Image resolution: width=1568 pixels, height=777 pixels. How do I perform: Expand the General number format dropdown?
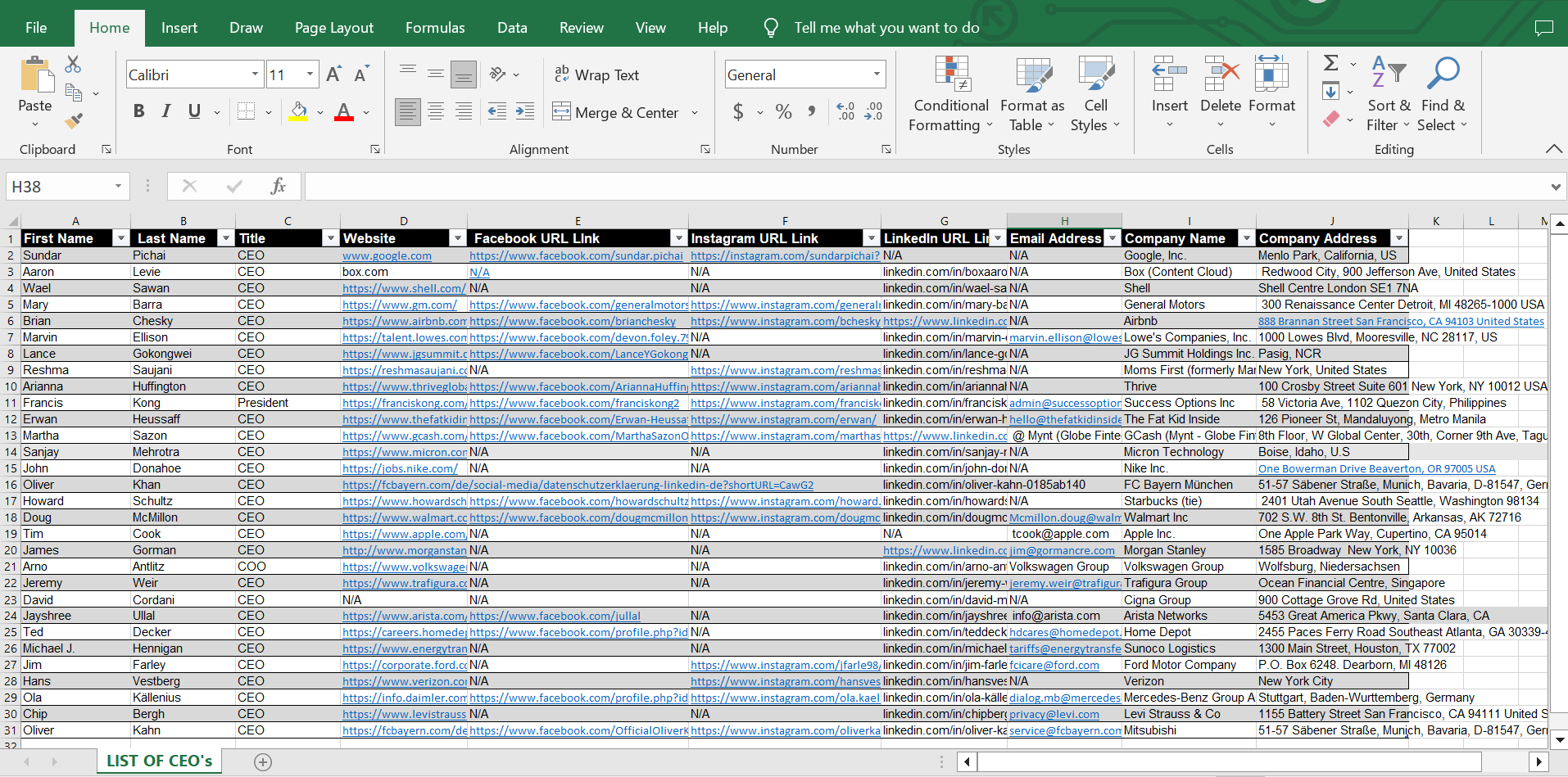877,75
